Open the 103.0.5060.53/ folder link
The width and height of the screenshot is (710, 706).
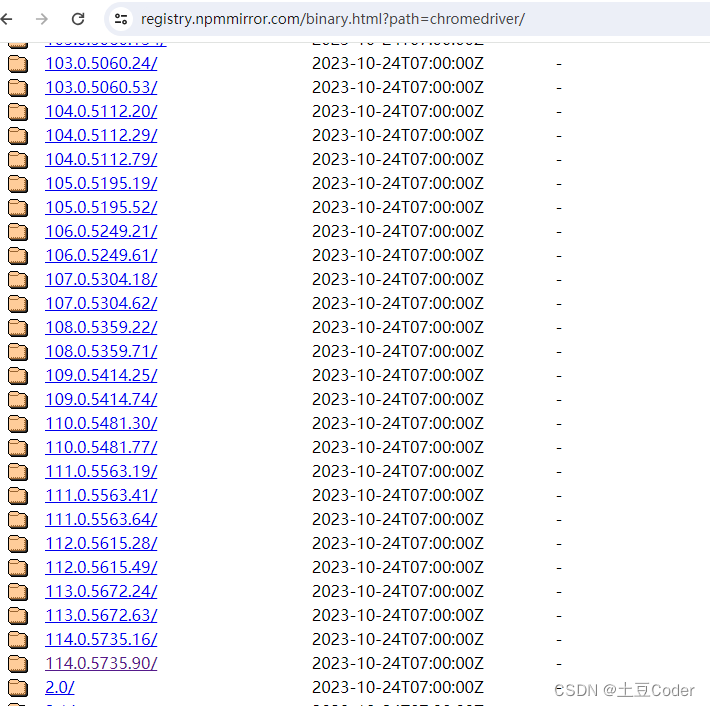pos(101,87)
